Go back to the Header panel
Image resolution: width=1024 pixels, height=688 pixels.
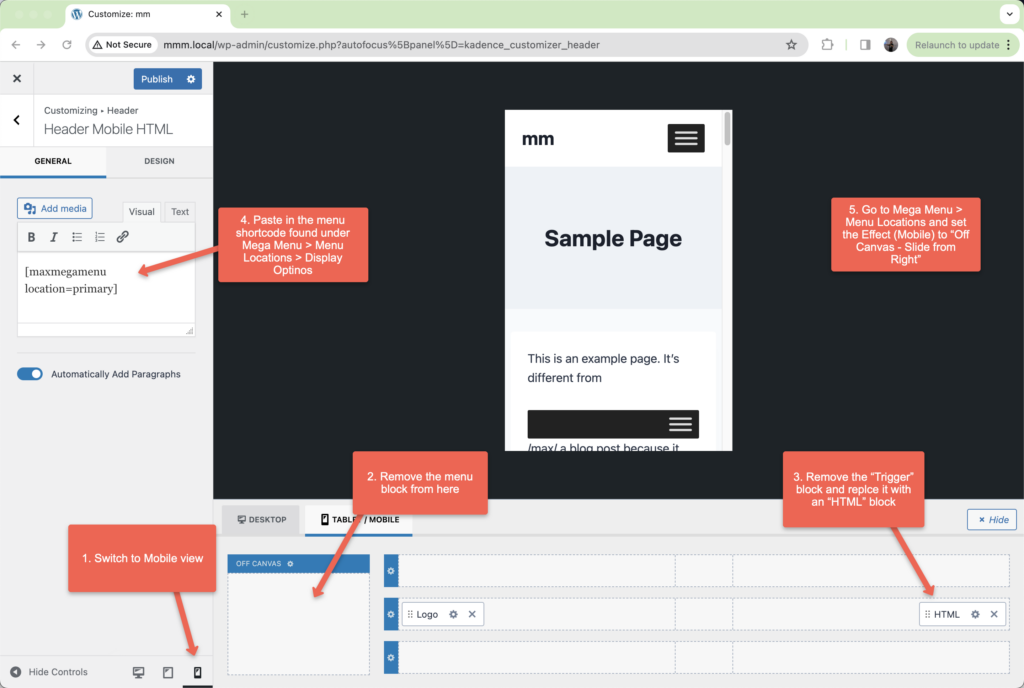(x=16, y=120)
